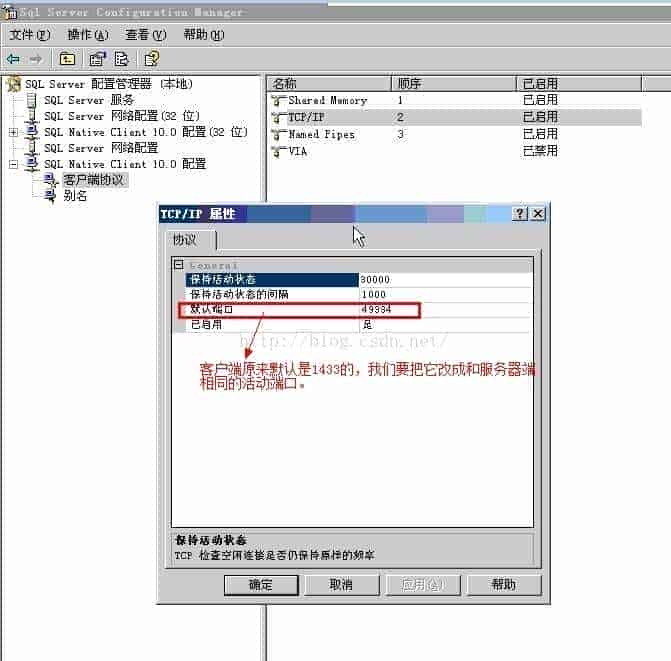Select 客户端协议 tree item
Viewport: 671px width, 661px height.
(94, 180)
